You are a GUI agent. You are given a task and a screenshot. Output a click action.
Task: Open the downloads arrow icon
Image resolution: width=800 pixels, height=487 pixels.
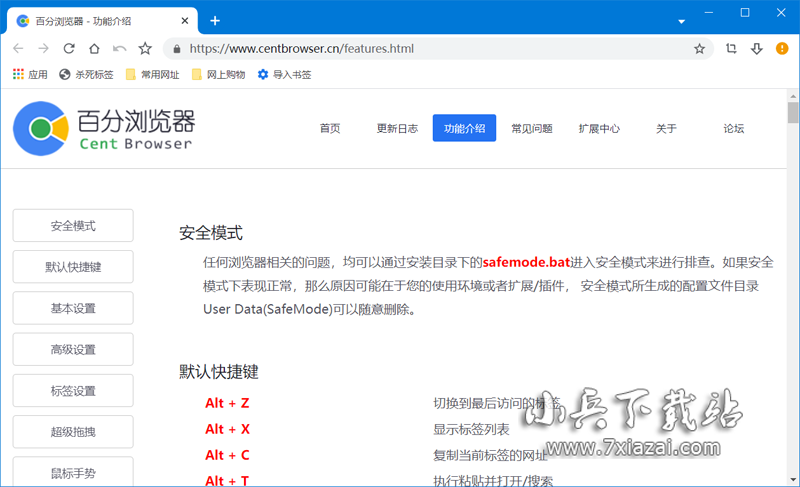[756, 48]
